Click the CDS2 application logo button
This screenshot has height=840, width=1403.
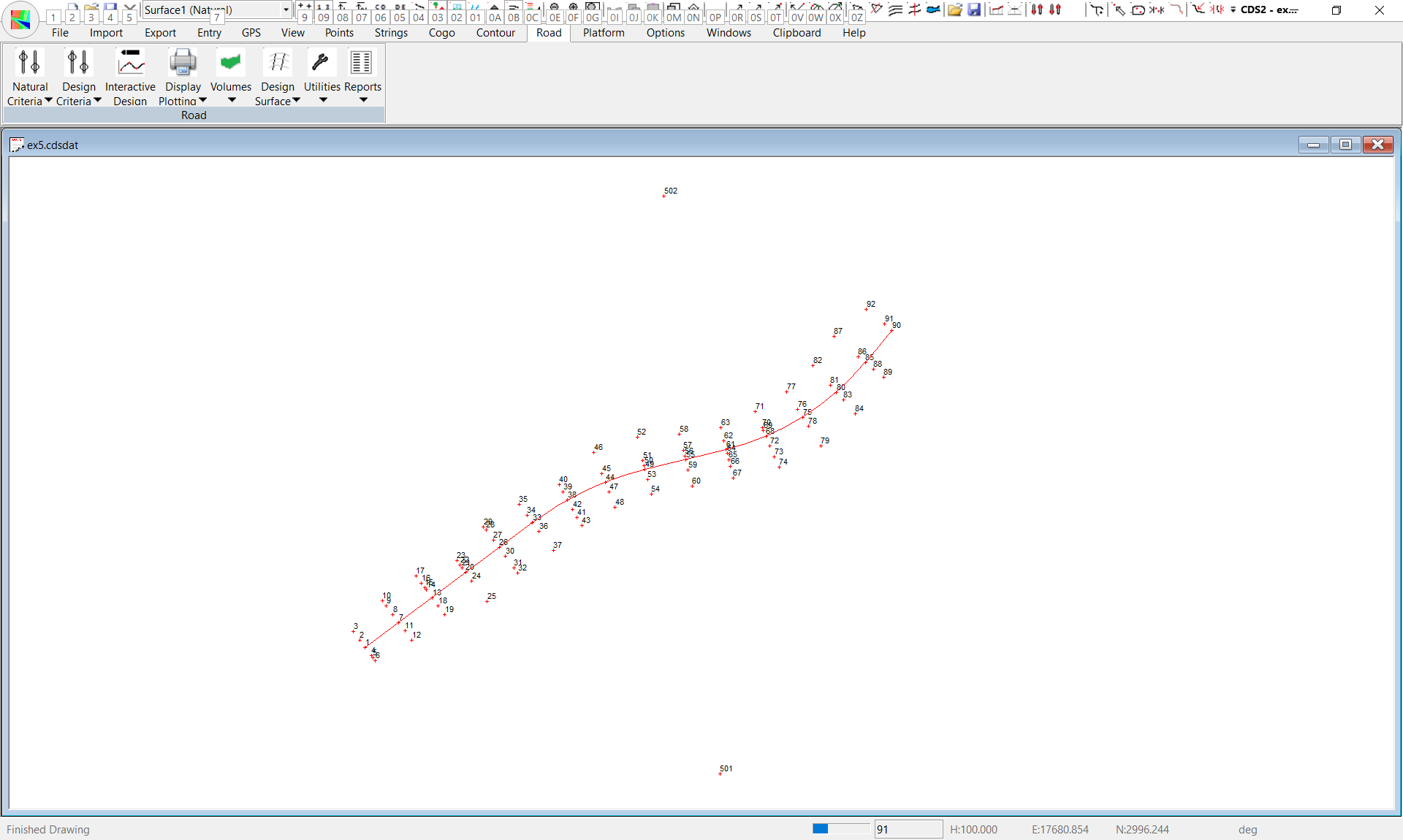pyautogui.click(x=20, y=20)
